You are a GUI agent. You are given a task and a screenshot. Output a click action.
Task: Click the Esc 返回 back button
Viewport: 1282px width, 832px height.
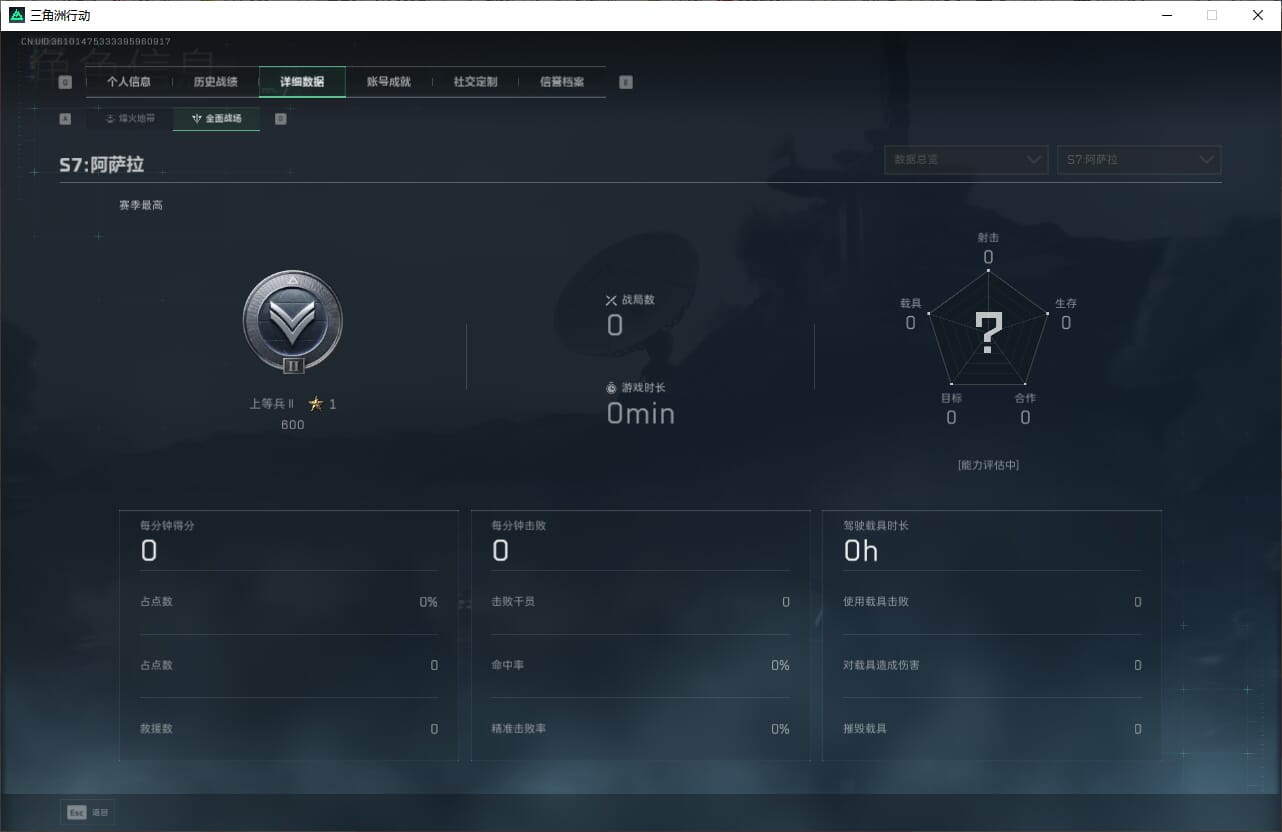[x=88, y=813]
